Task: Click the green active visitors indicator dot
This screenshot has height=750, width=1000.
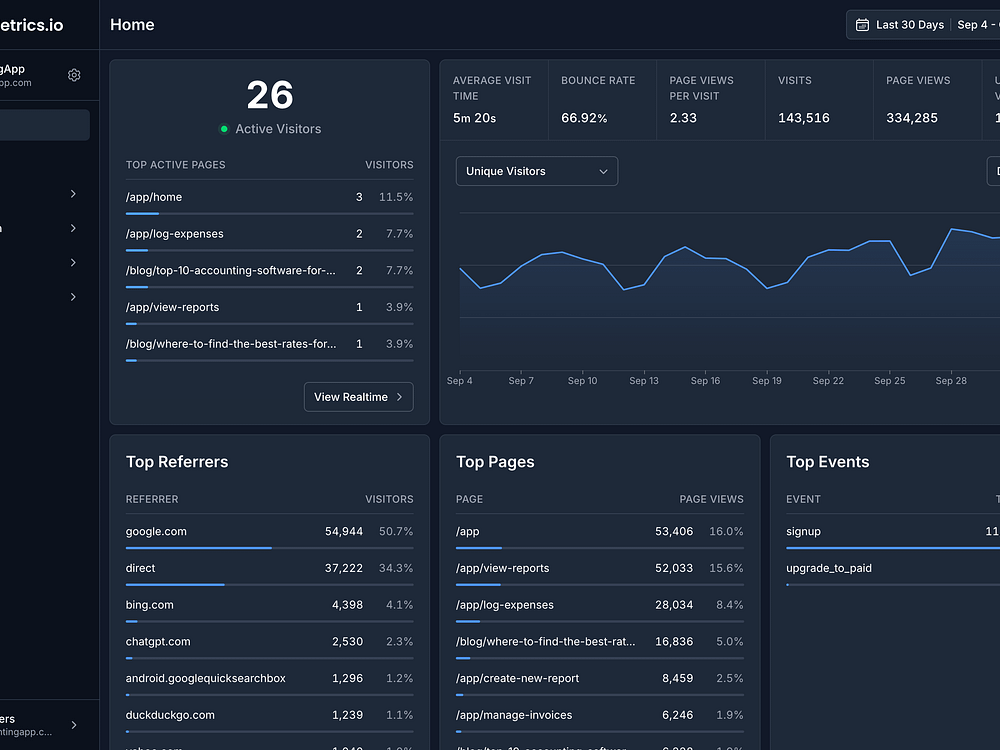Action: coord(224,129)
